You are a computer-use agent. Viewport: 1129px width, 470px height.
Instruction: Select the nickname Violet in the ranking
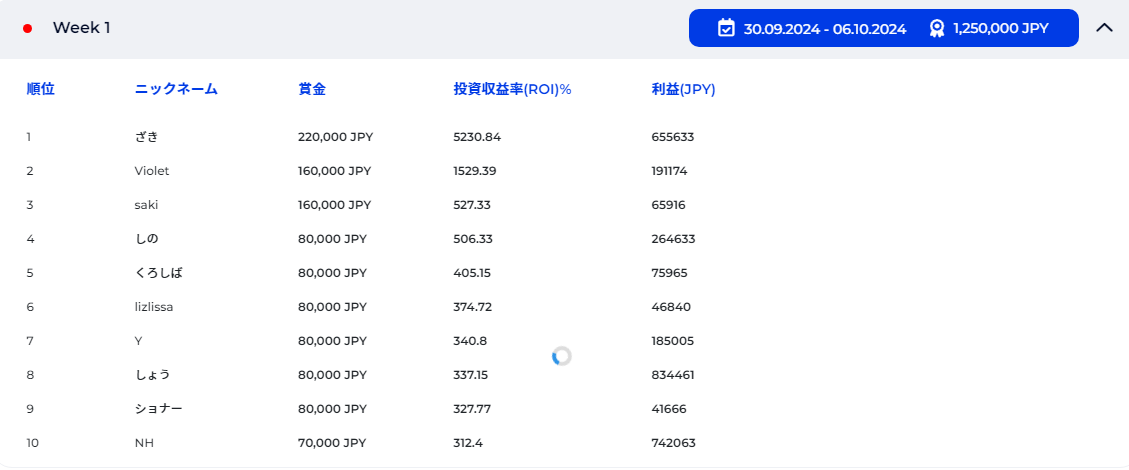tap(152, 171)
